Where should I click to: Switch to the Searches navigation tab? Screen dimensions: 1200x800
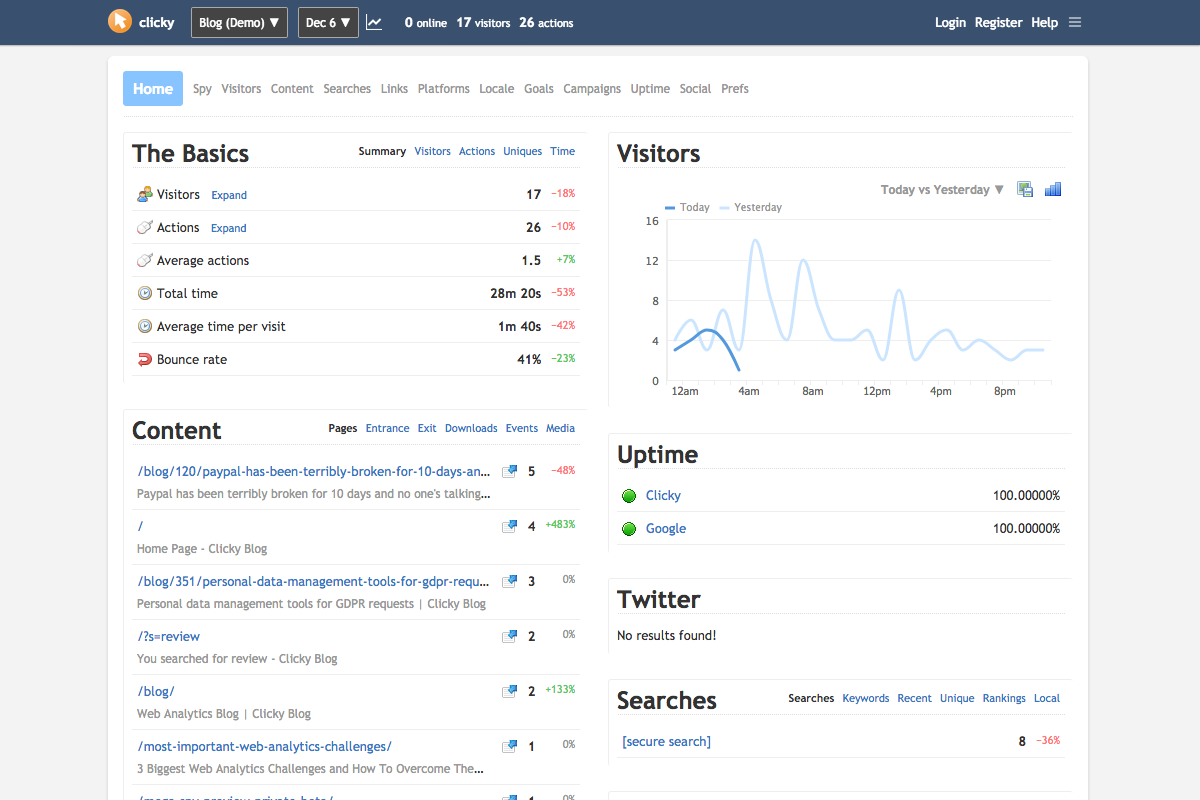tap(347, 89)
